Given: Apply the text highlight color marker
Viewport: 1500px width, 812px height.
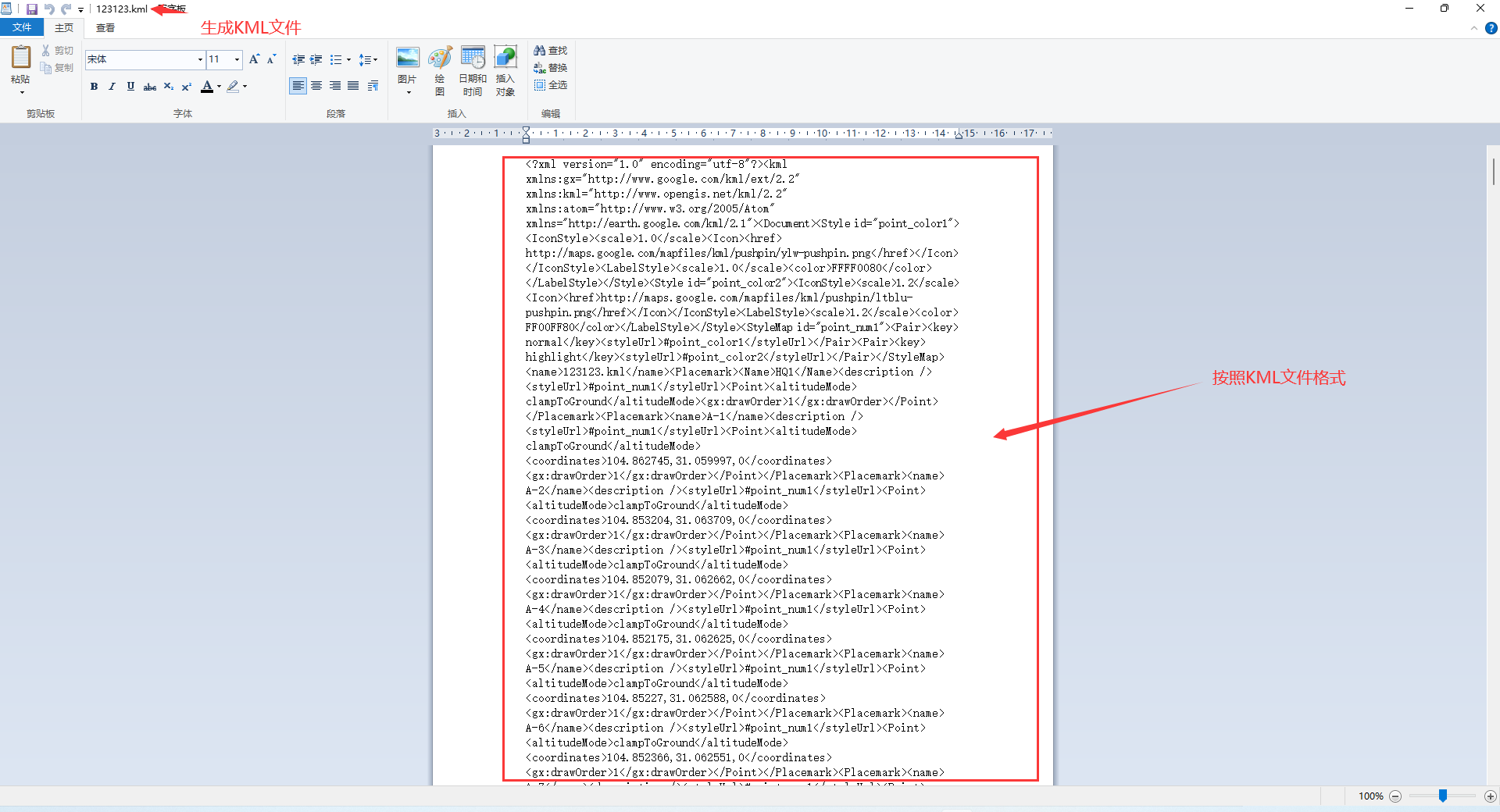Looking at the screenshot, I should [x=233, y=87].
